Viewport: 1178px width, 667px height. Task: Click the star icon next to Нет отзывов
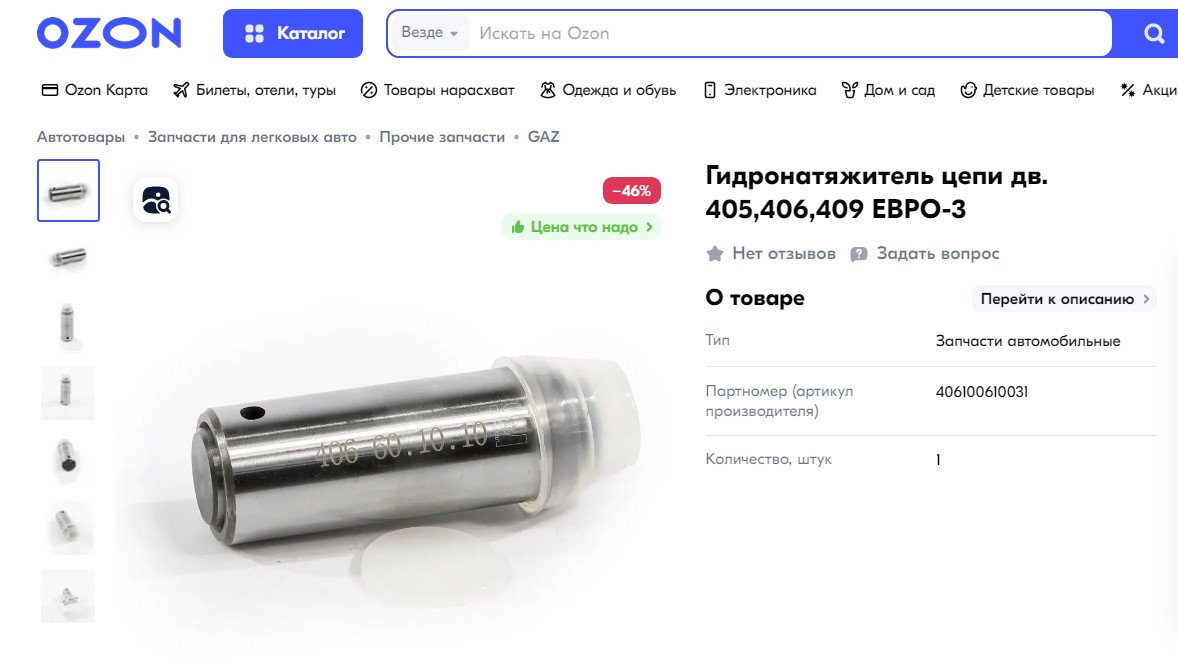(x=714, y=254)
